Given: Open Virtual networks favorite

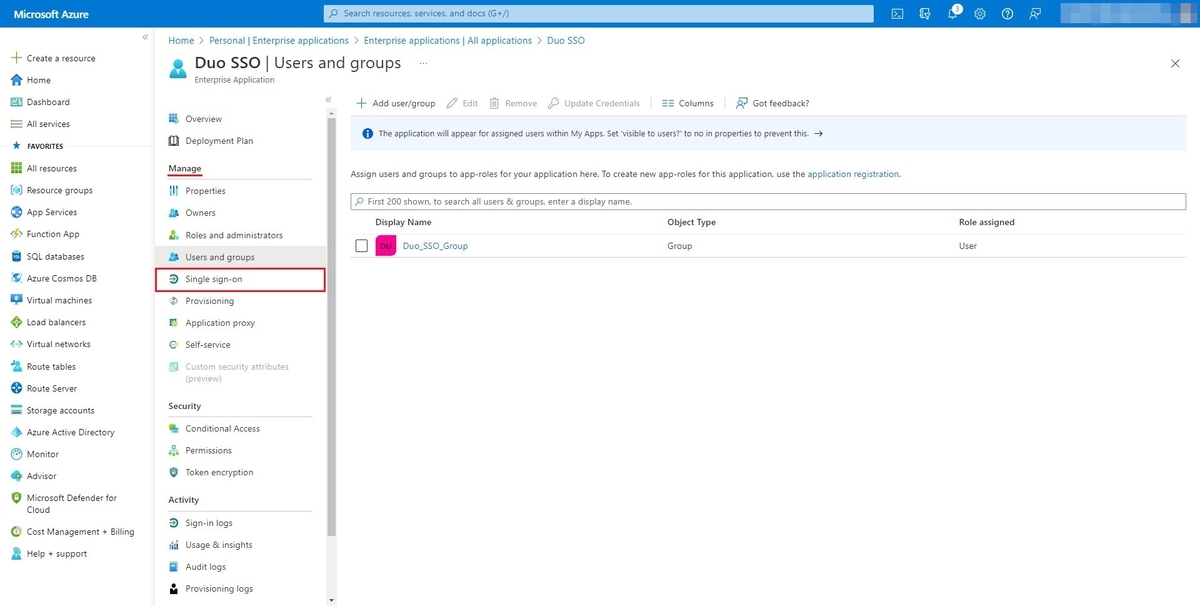Looking at the screenshot, I should click(x=58, y=344).
